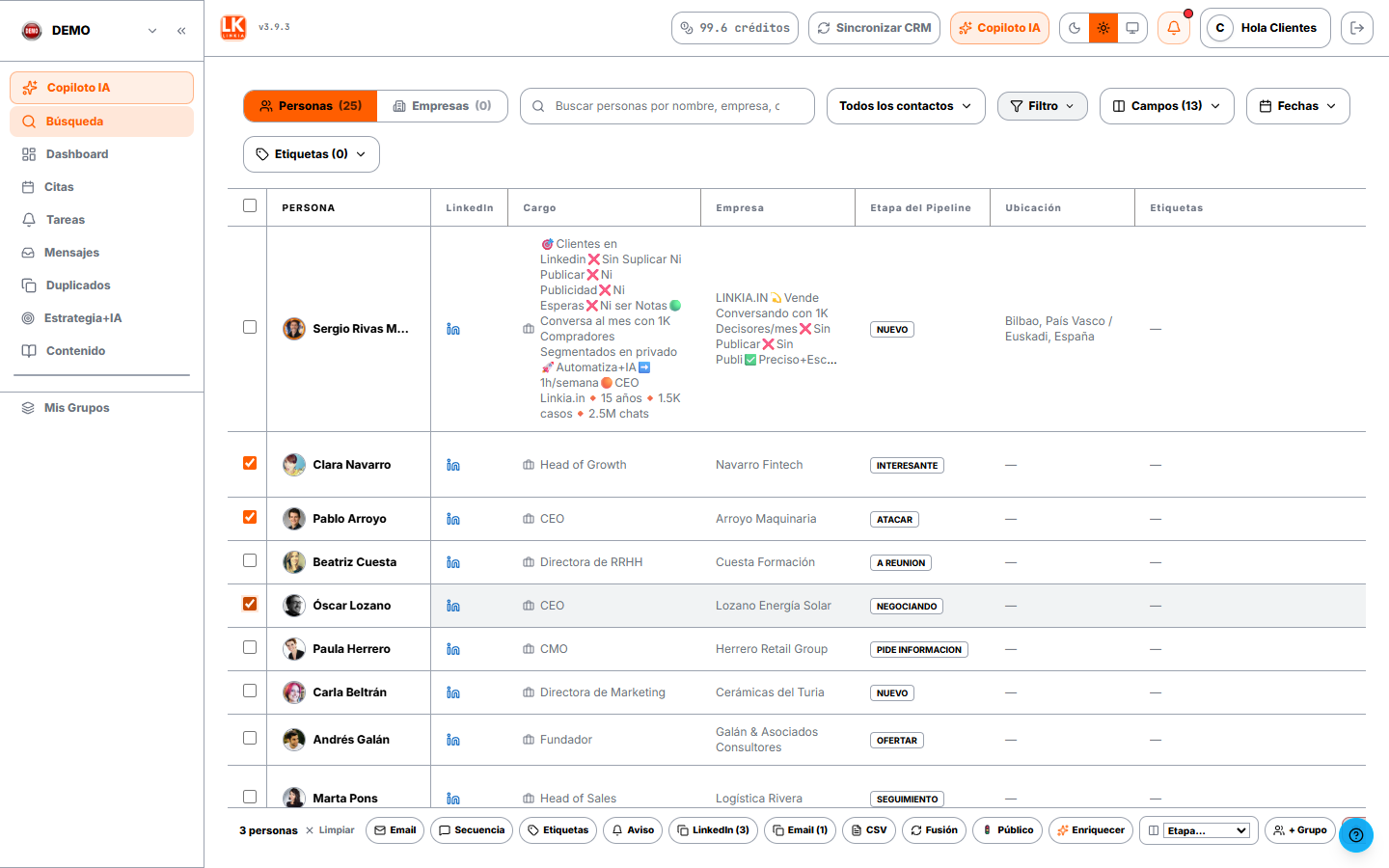
Task: Go to Duplicados in sidebar
Action: coord(102,285)
